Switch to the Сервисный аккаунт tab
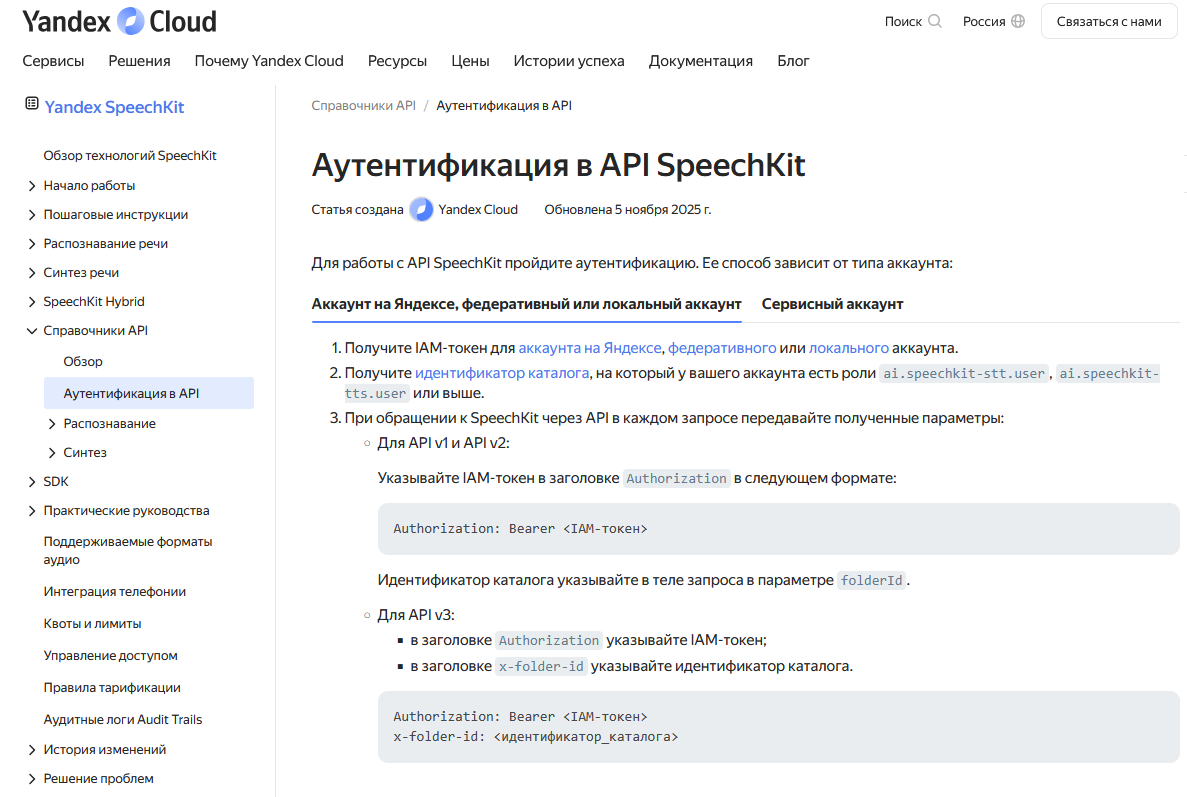Screen dimensions: 1187x797 click(832, 304)
